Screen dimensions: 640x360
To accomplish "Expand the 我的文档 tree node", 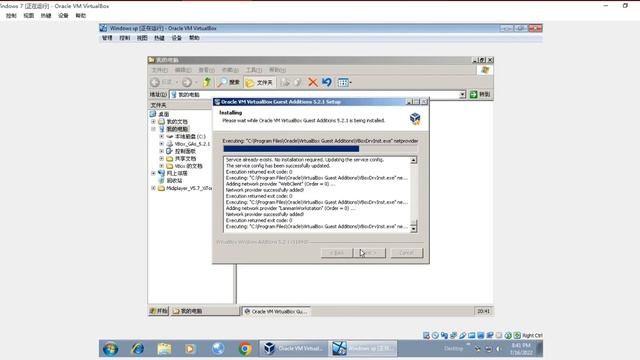I will (153, 122).
